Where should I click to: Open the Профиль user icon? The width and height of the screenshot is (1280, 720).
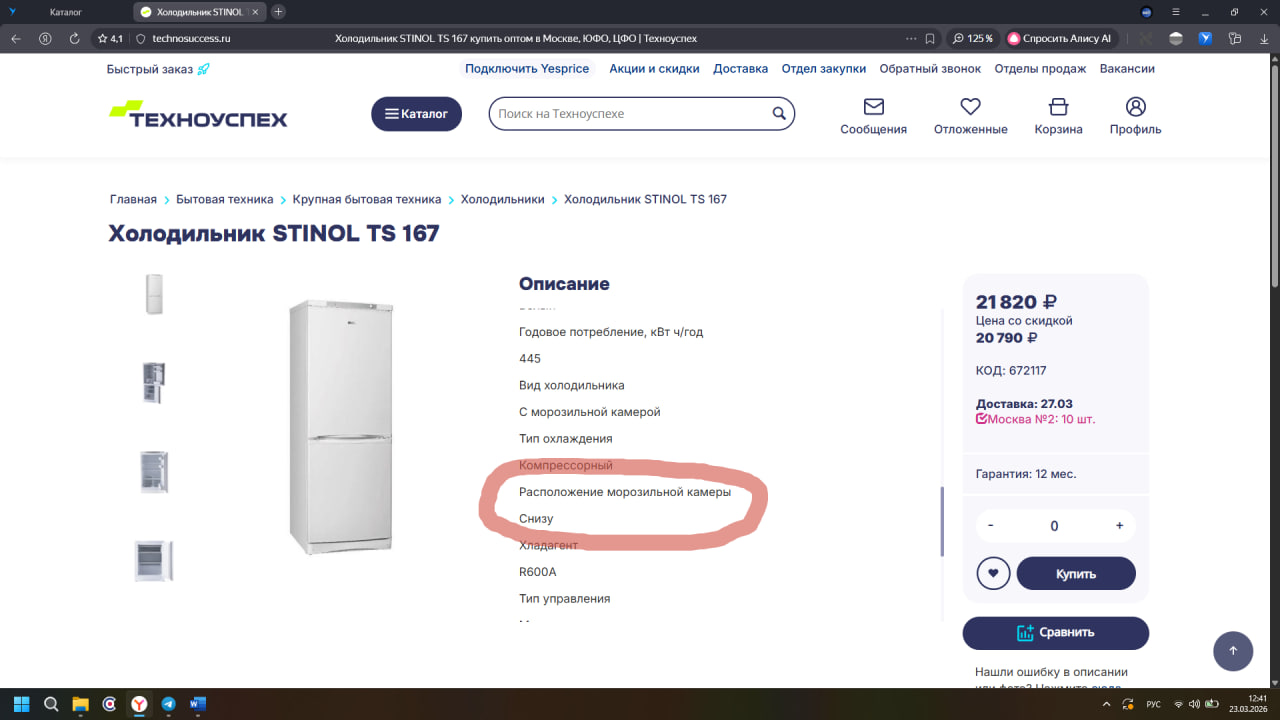1135,107
